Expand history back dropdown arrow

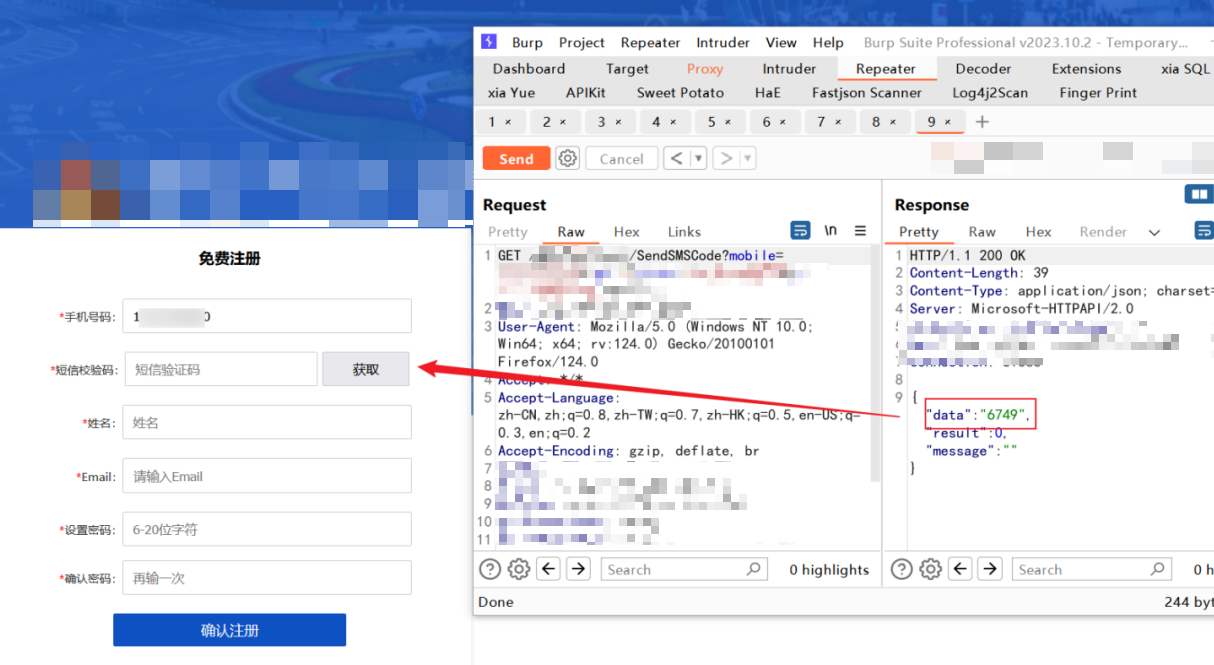click(x=698, y=158)
